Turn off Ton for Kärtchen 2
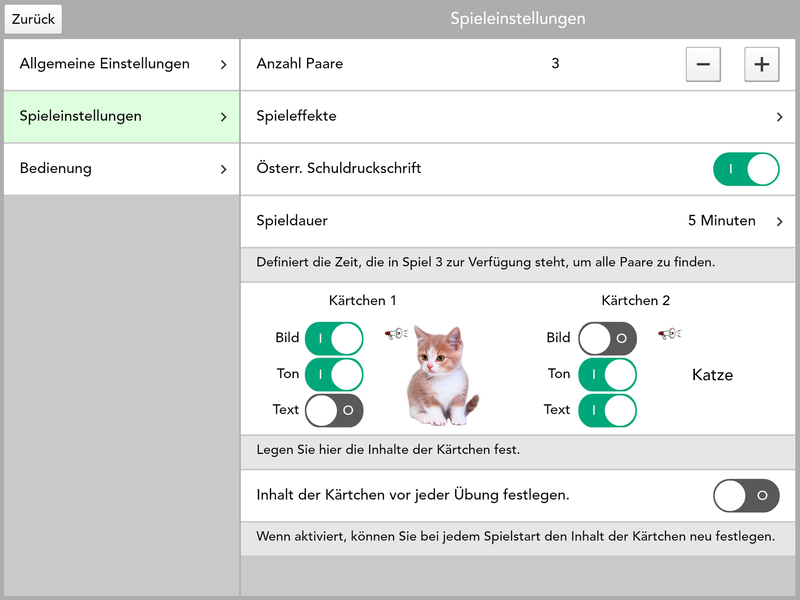 click(x=606, y=374)
